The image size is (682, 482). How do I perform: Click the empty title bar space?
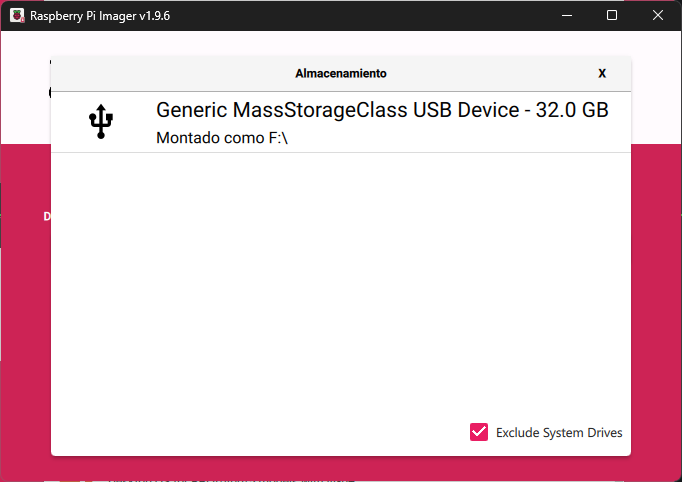click(350, 16)
